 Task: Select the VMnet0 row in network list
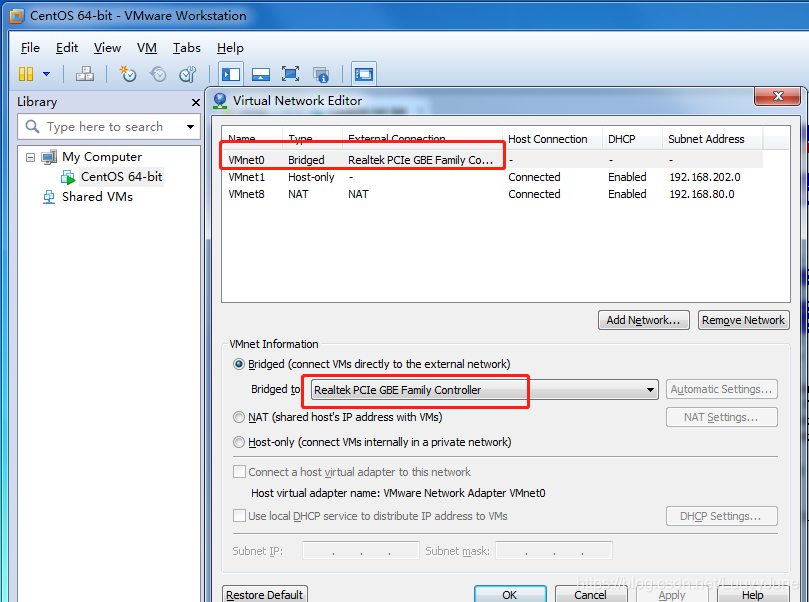click(493, 160)
